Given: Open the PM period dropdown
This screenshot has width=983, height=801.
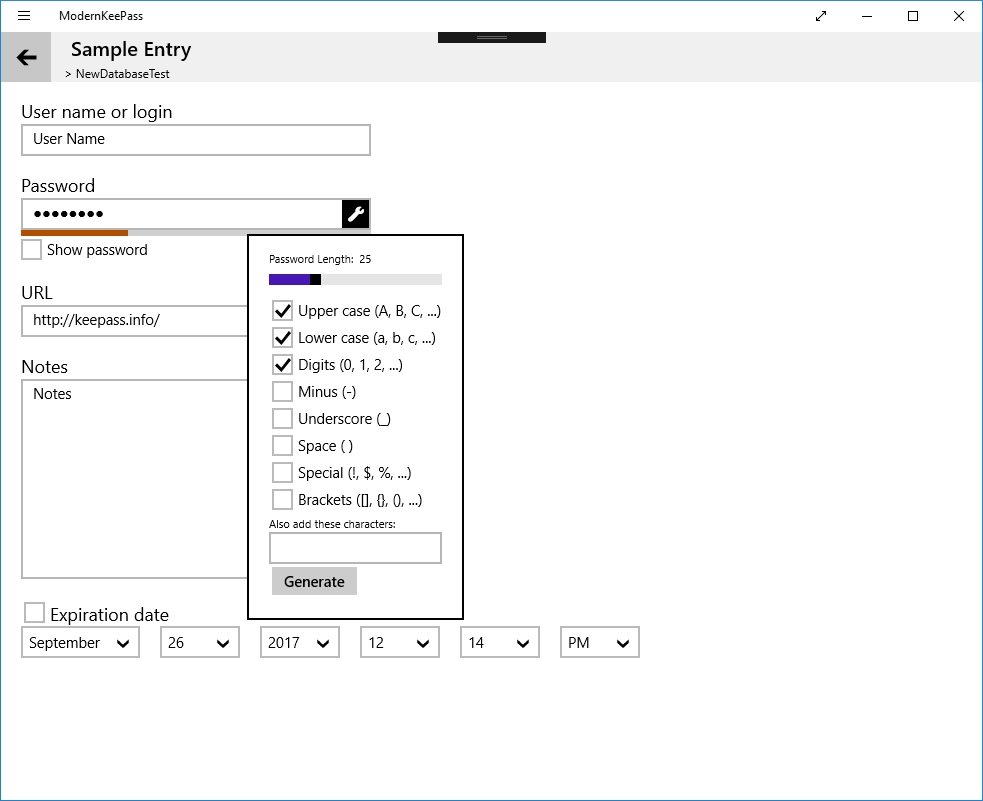Looking at the screenshot, I should click(x=600, y=643).
